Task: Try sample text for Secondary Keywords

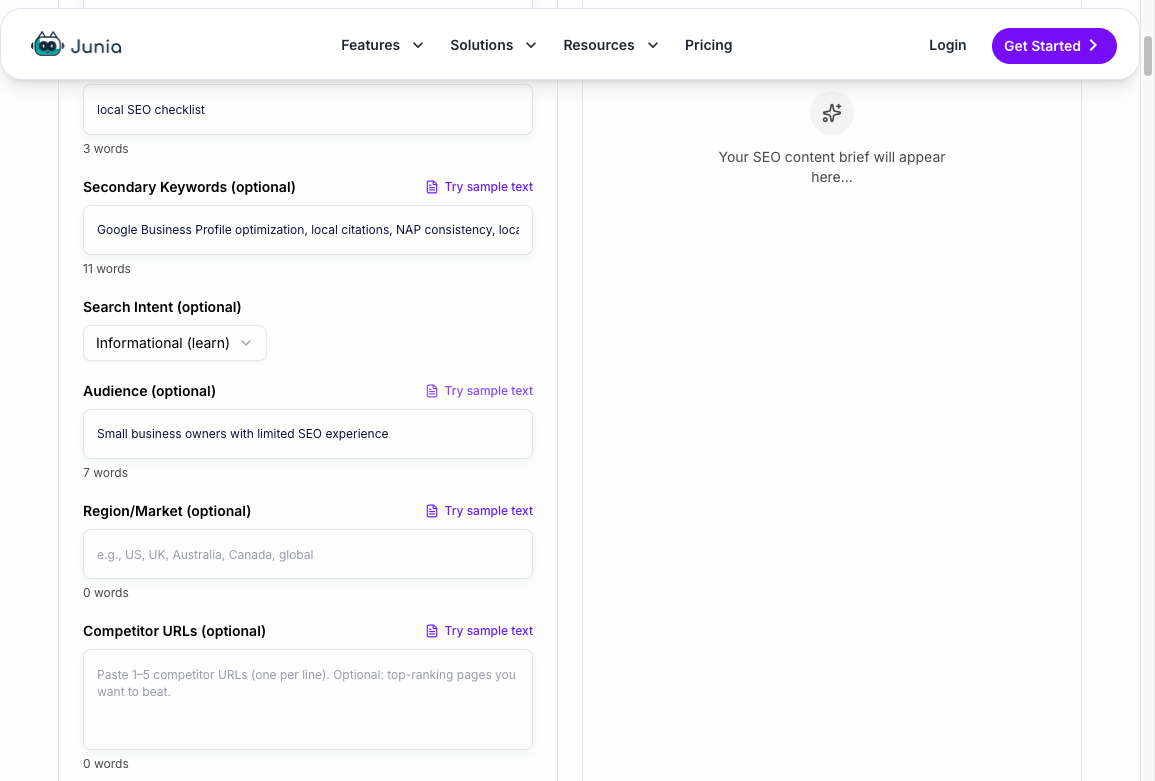Action: tap(480, 187)
